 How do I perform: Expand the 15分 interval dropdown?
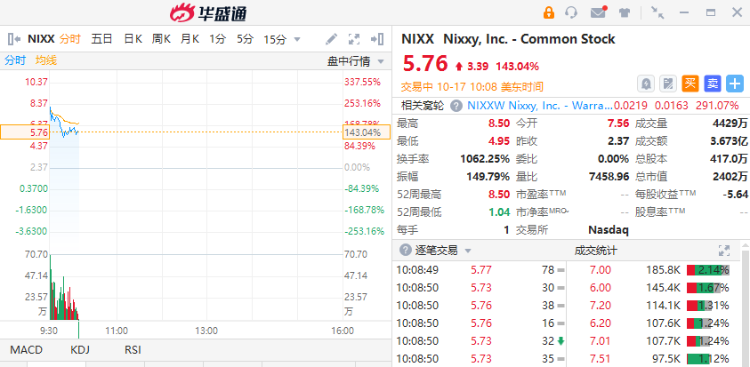tap(297, 39)
